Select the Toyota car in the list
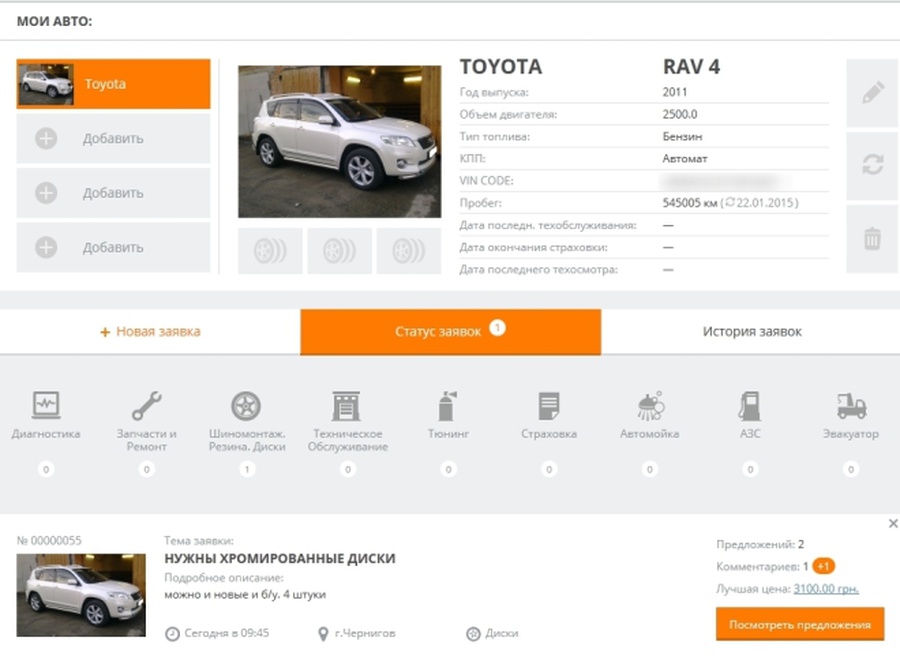 (113, 84)
